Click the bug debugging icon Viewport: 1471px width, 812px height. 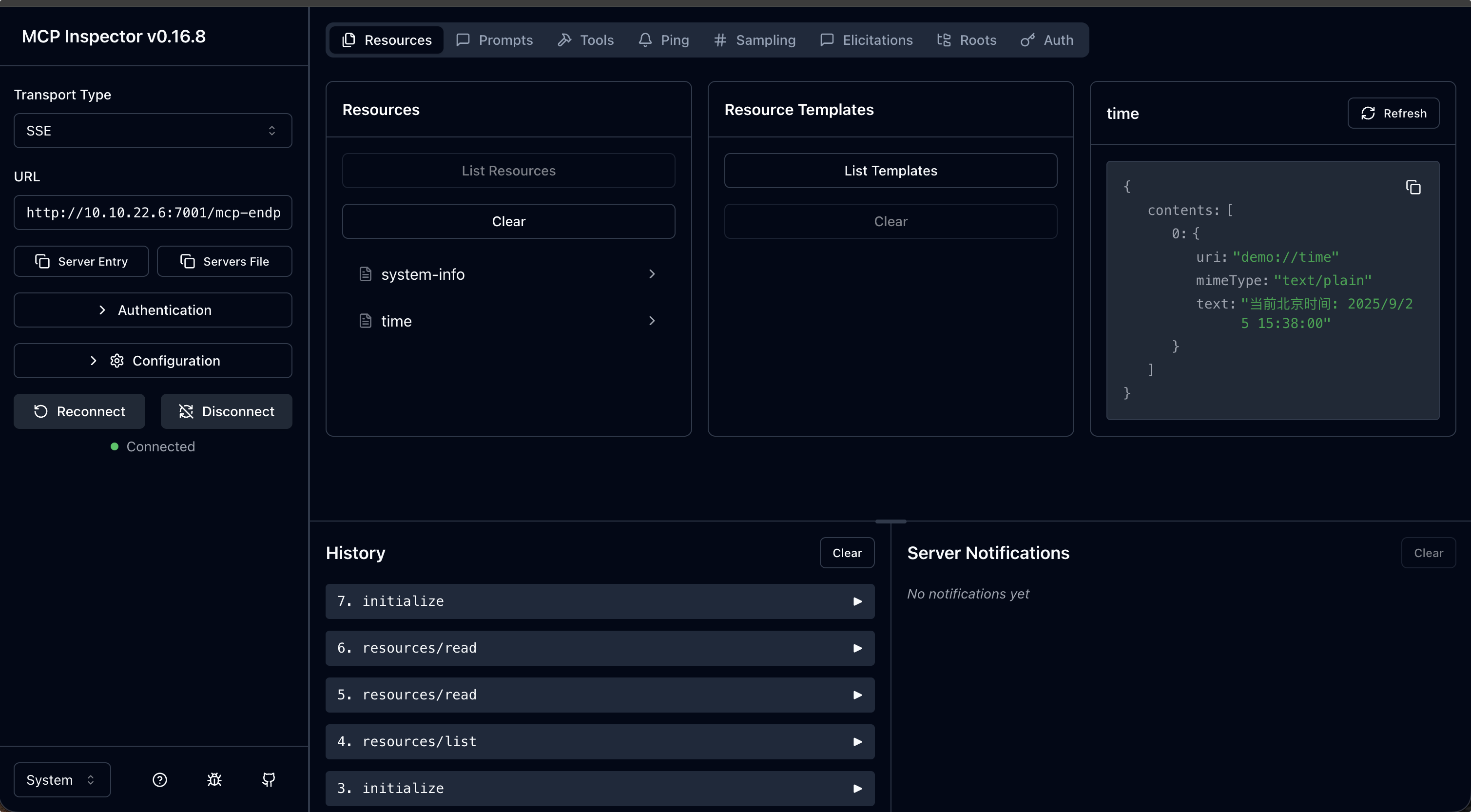tap(214, 779)
